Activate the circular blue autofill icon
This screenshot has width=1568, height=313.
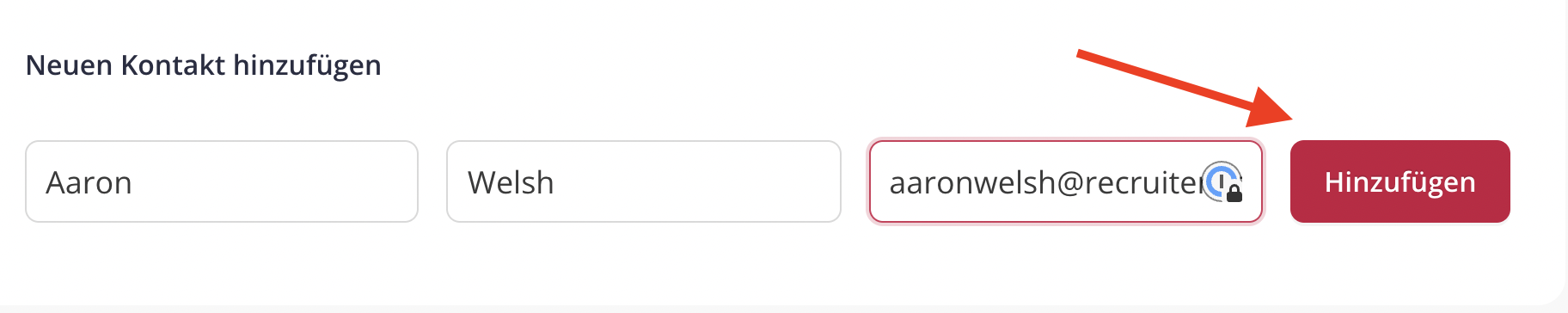[1222, 181]
